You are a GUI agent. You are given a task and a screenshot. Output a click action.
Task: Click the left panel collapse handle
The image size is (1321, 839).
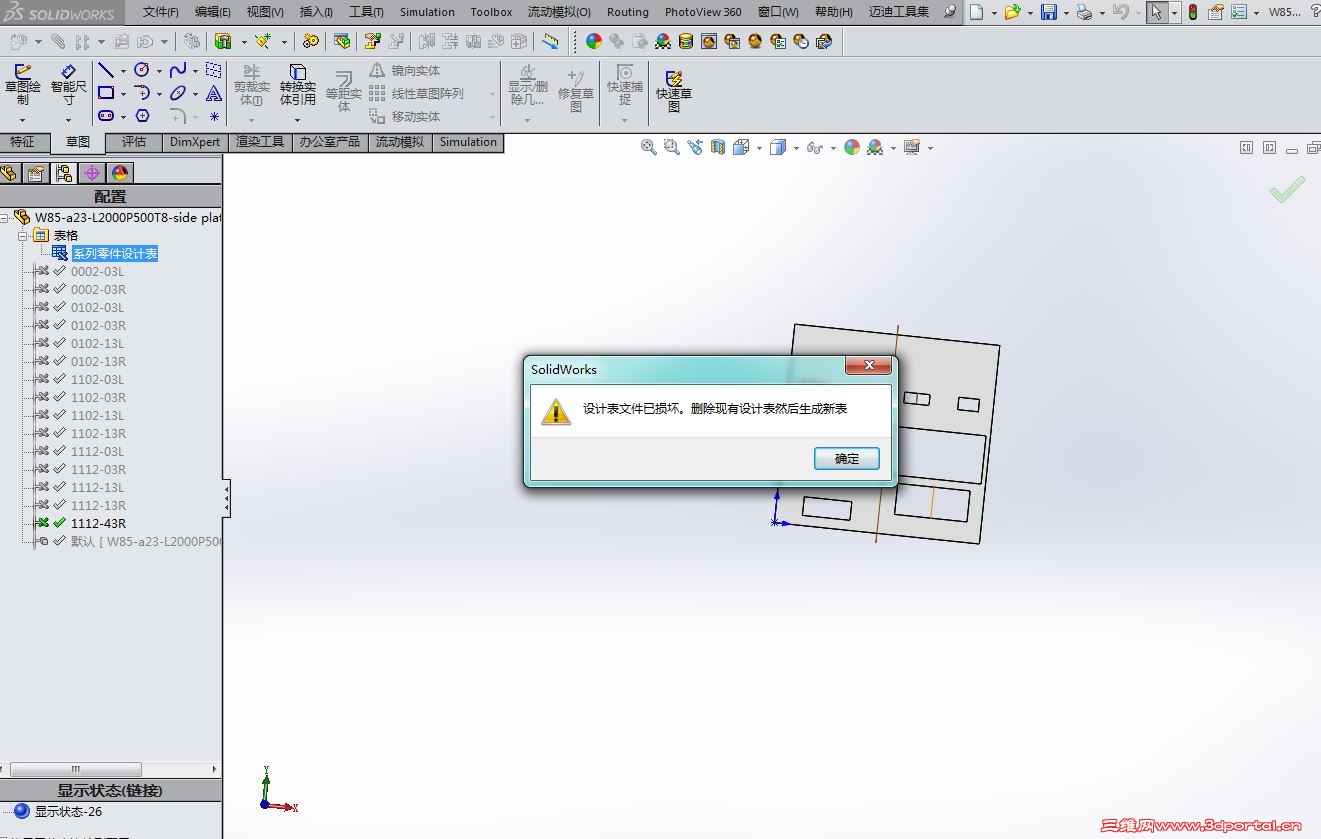(226, 497)
